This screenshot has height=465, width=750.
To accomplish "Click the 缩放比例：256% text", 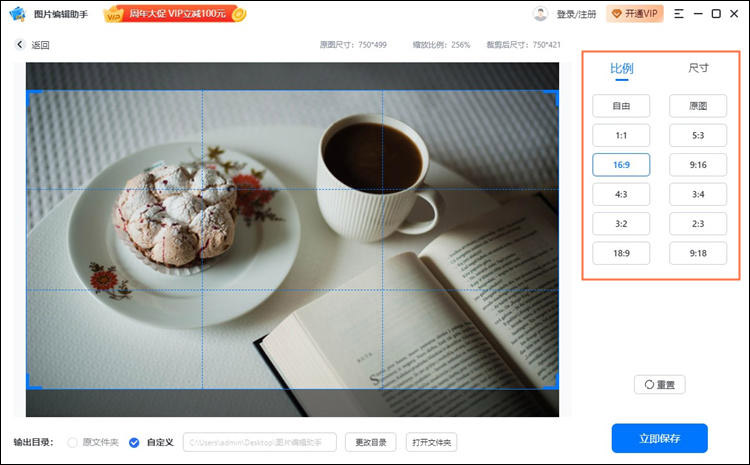I will tap(441, 44).
